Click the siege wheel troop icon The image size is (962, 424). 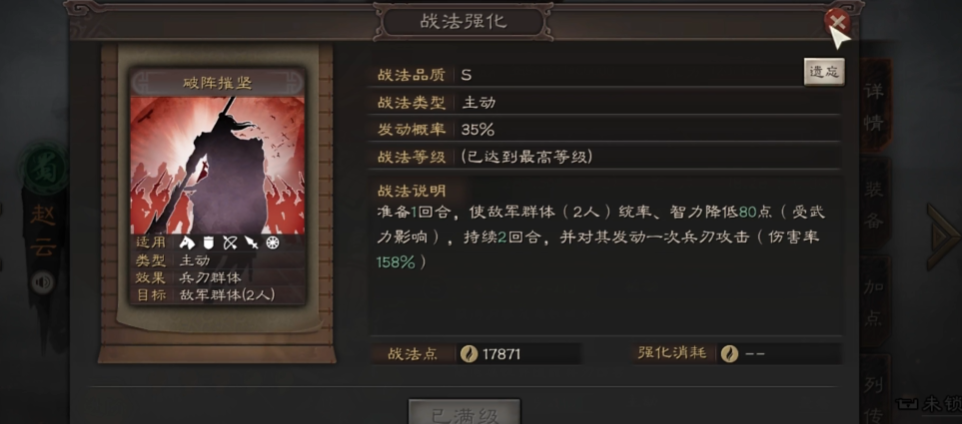click(x=272, y=243)
